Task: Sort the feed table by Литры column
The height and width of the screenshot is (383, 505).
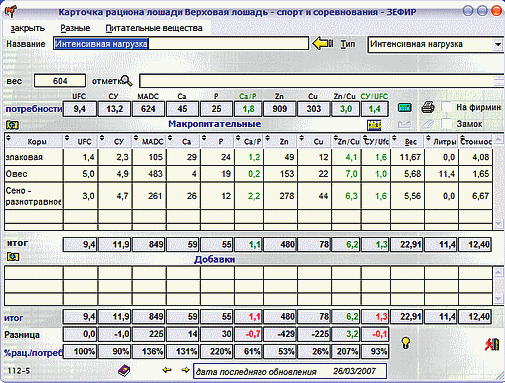Action: click(441, 141)
